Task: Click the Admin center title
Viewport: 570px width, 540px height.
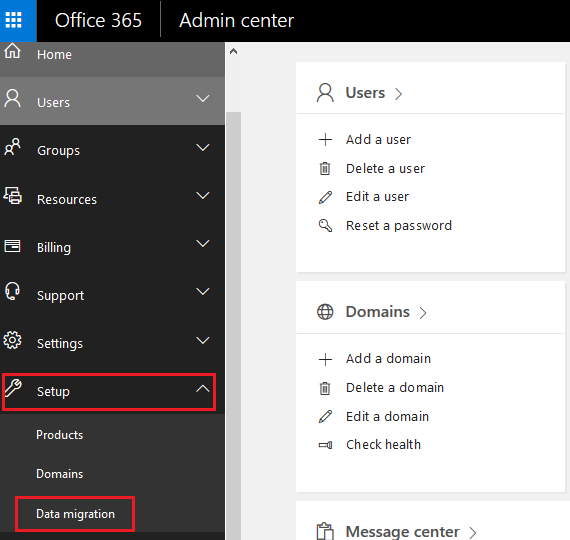Action: coord(236,20)
